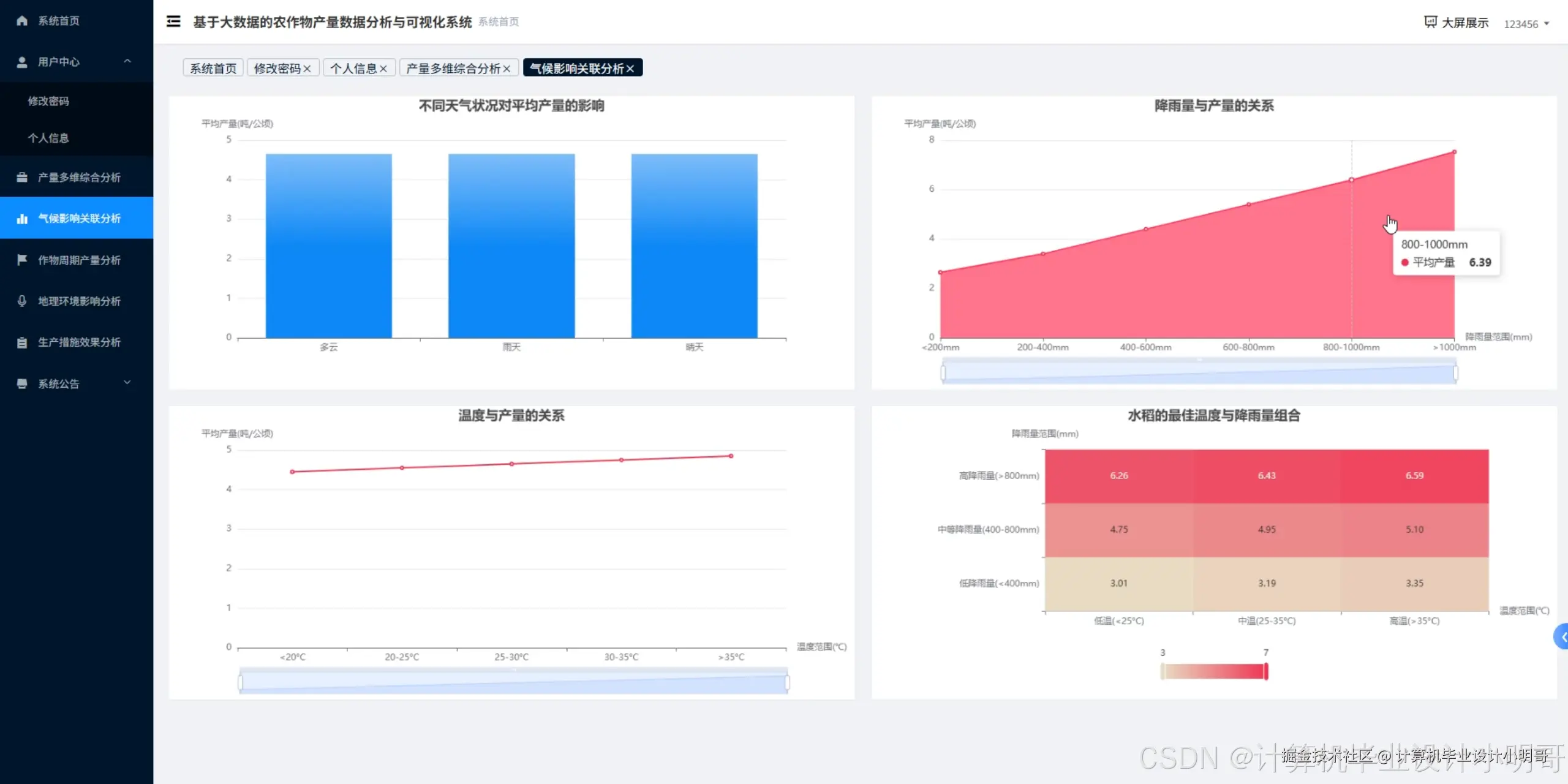Open 个人信息 in the sidebar
The height and width of the screenshot is (784, 1568).
(x=48, y=138)
